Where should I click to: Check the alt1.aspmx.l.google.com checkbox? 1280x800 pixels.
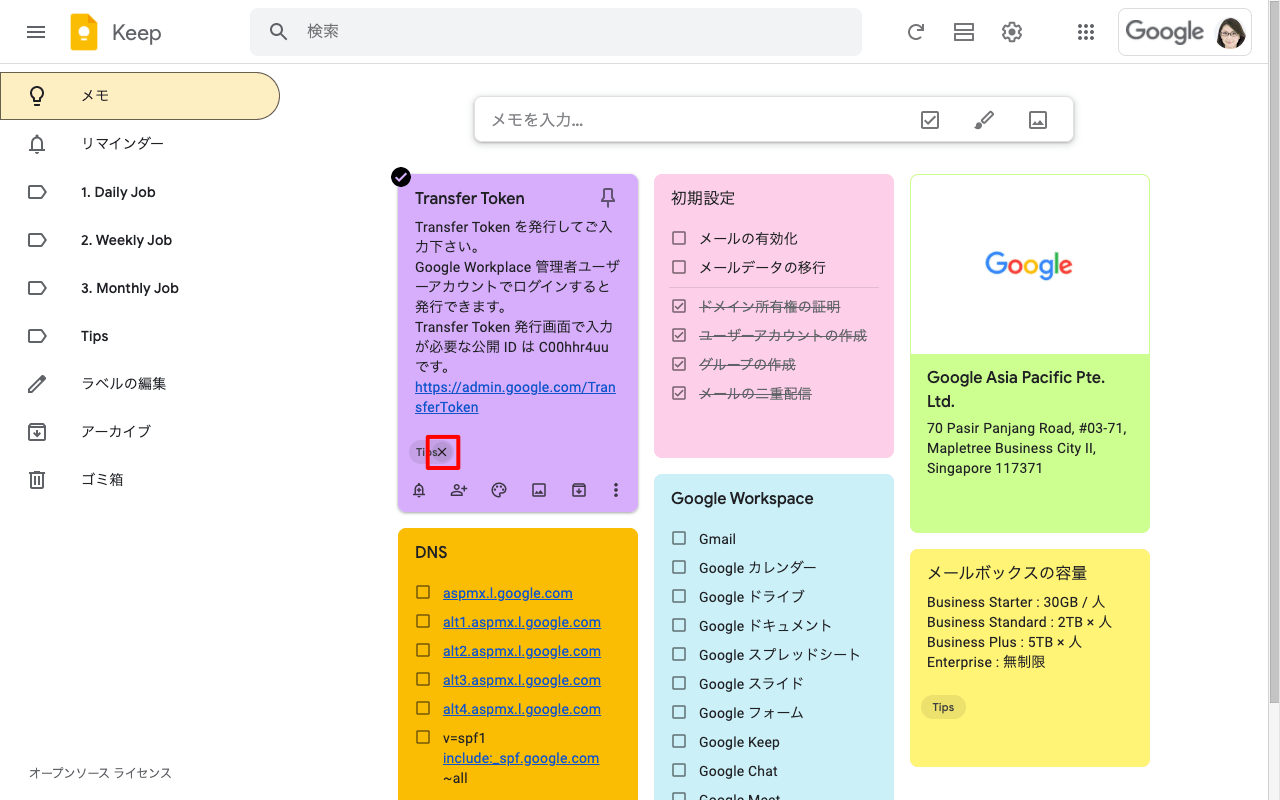coord(423,621)
